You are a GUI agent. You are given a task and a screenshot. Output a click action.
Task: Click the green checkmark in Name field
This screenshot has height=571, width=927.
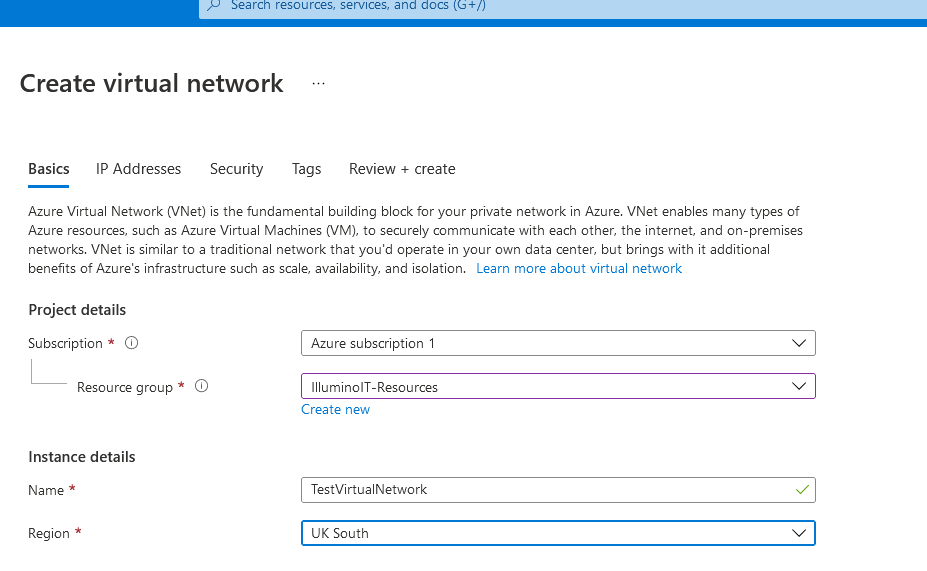[x=802, y=489]
